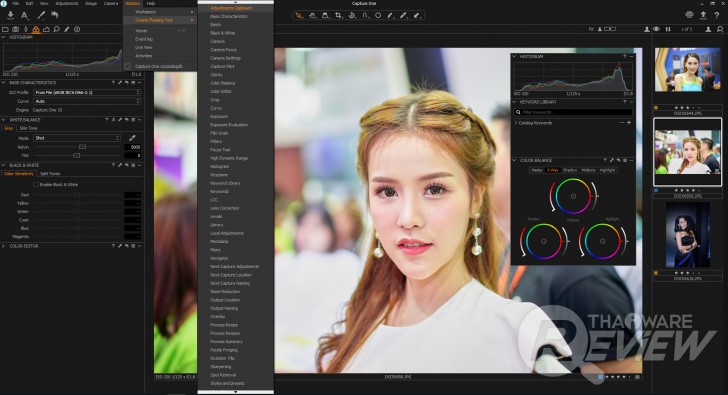Enable Black & White checkbox
This screenshot has width=728, height=395.
36,184
